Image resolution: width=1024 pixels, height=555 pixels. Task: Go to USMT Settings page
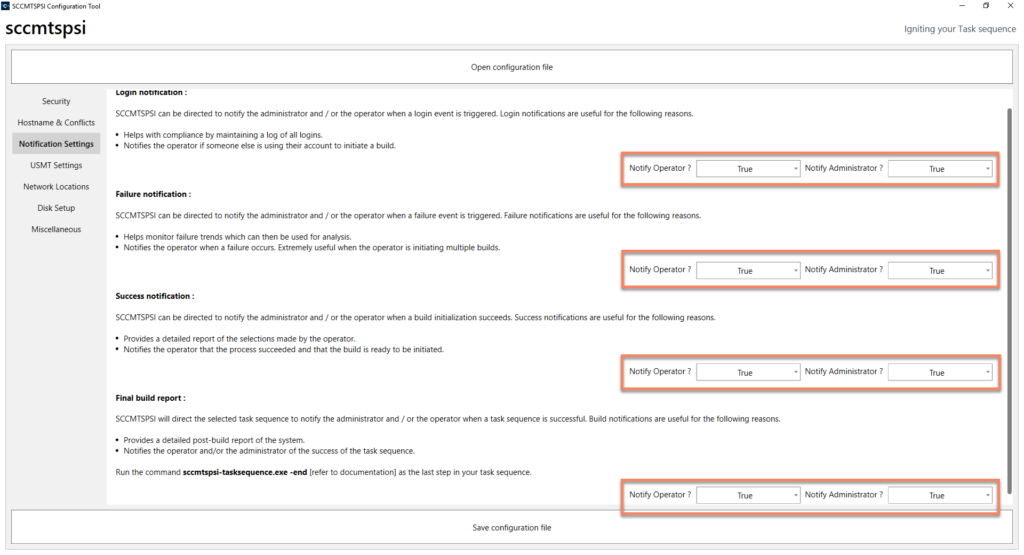pos(56,165)
